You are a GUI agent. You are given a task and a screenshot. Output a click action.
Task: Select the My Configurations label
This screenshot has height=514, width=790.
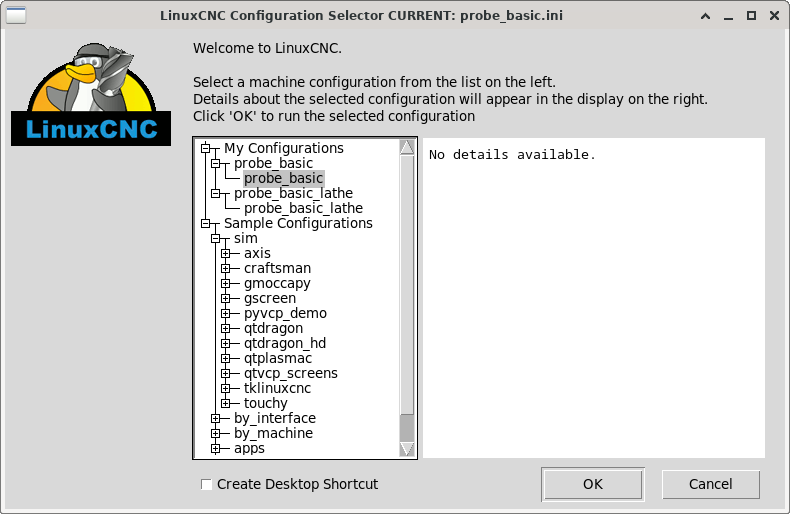pos(284,148)
